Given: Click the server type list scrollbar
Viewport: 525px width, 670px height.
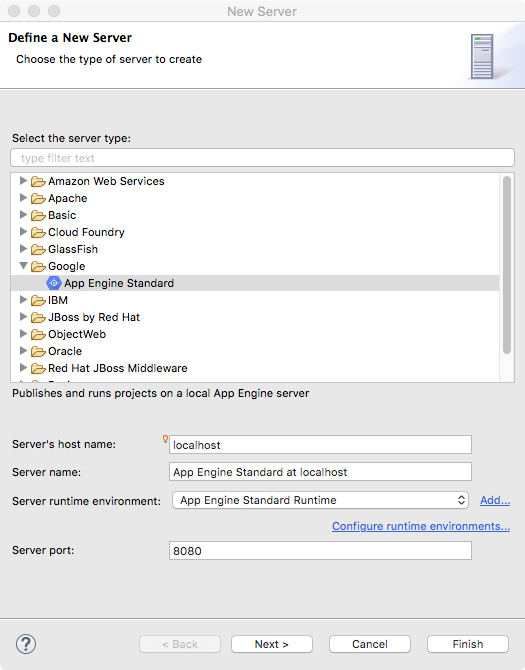Looking at the screenshot, I should tap(507, 265).
